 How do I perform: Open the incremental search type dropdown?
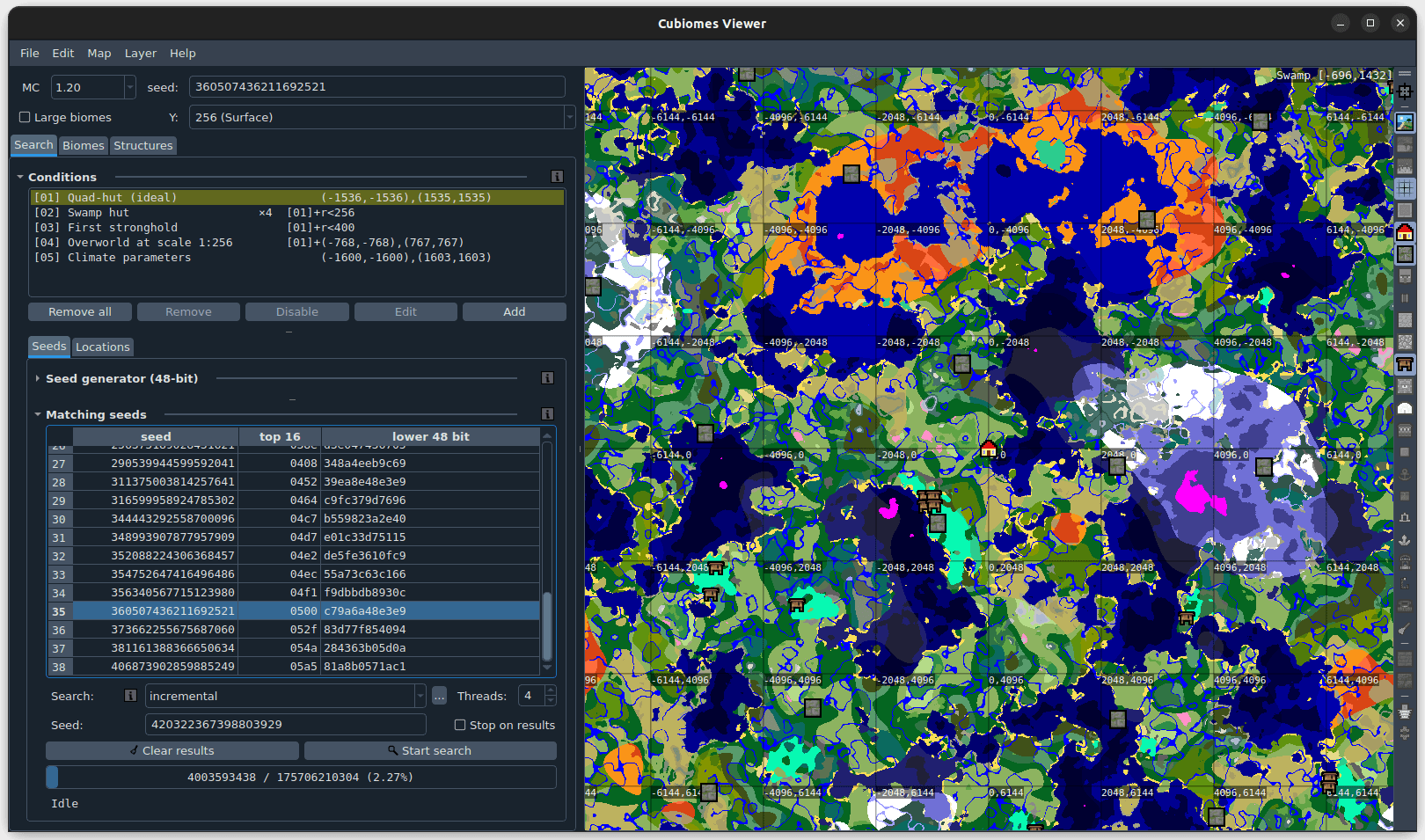(285, 696)
